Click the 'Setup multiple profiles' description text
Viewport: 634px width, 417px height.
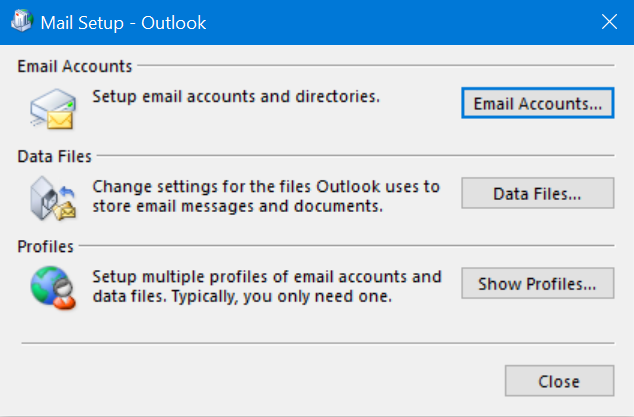(x=266, y=286)
